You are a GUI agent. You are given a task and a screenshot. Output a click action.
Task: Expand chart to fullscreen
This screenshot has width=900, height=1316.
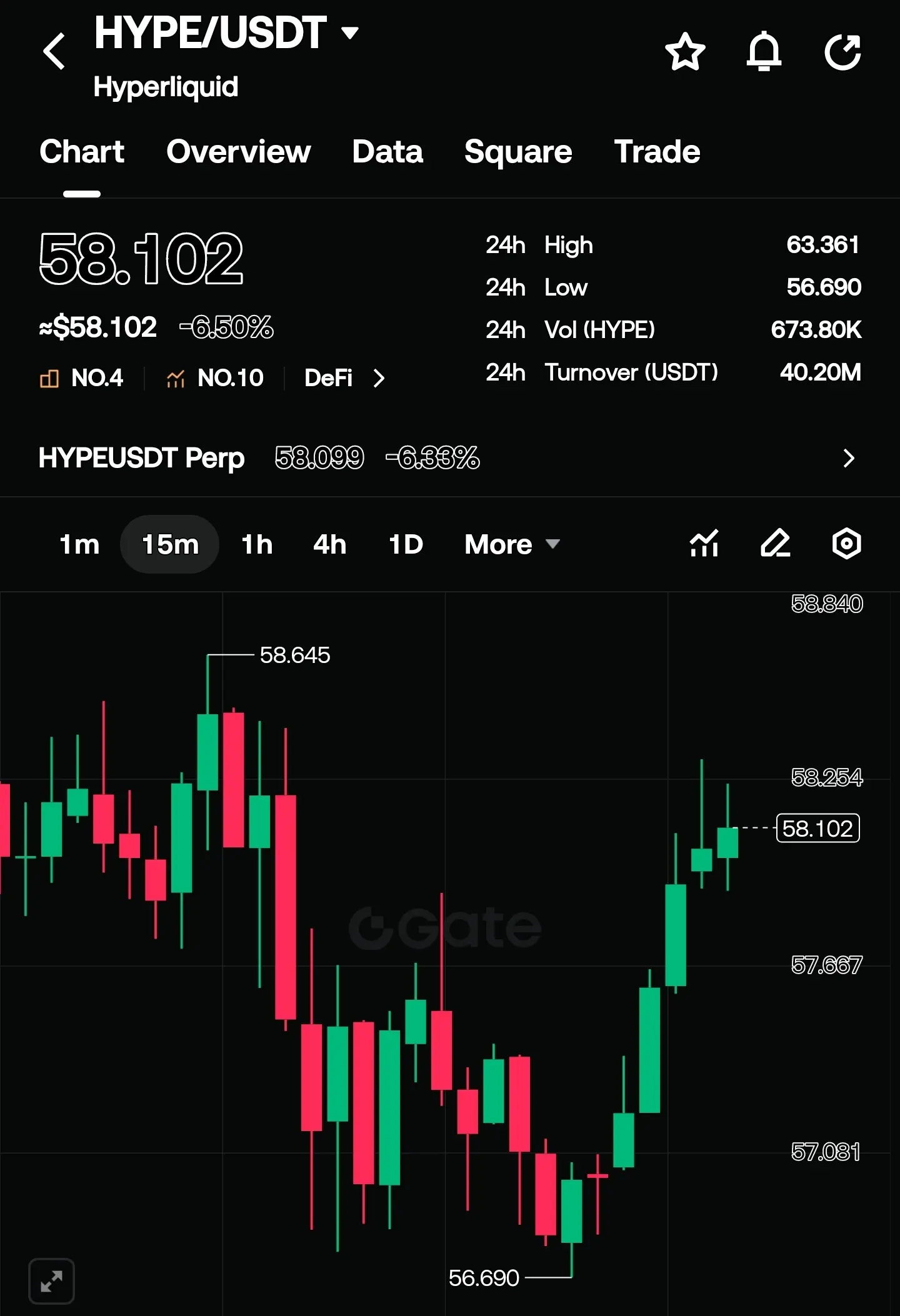52,1282
